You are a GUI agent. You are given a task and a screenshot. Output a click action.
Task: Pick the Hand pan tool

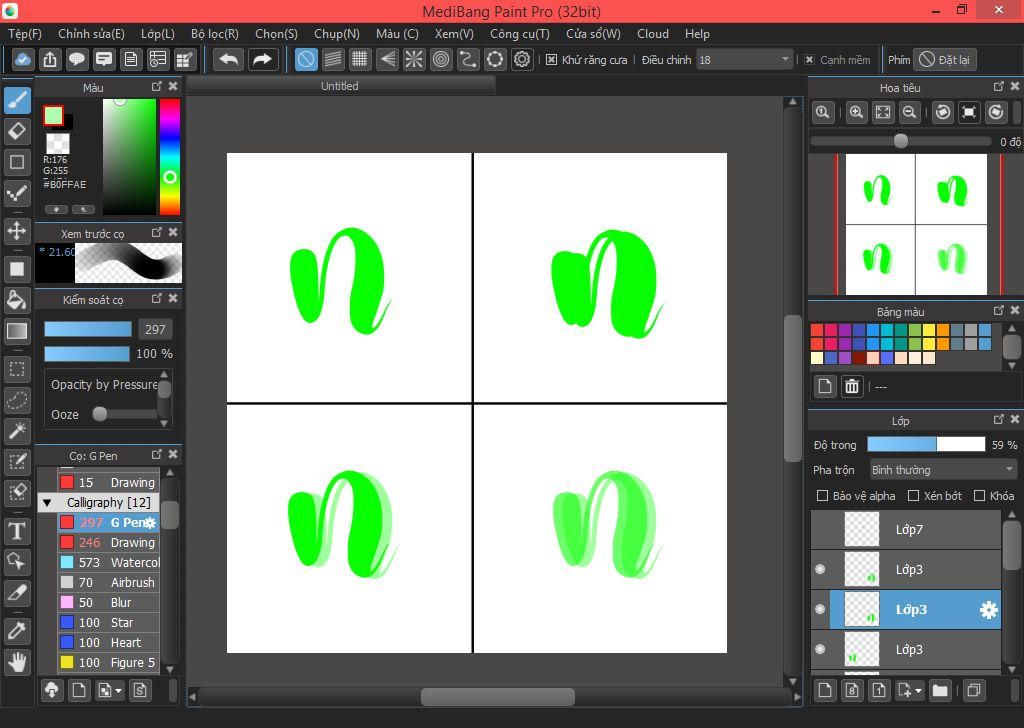pos(17,661)
